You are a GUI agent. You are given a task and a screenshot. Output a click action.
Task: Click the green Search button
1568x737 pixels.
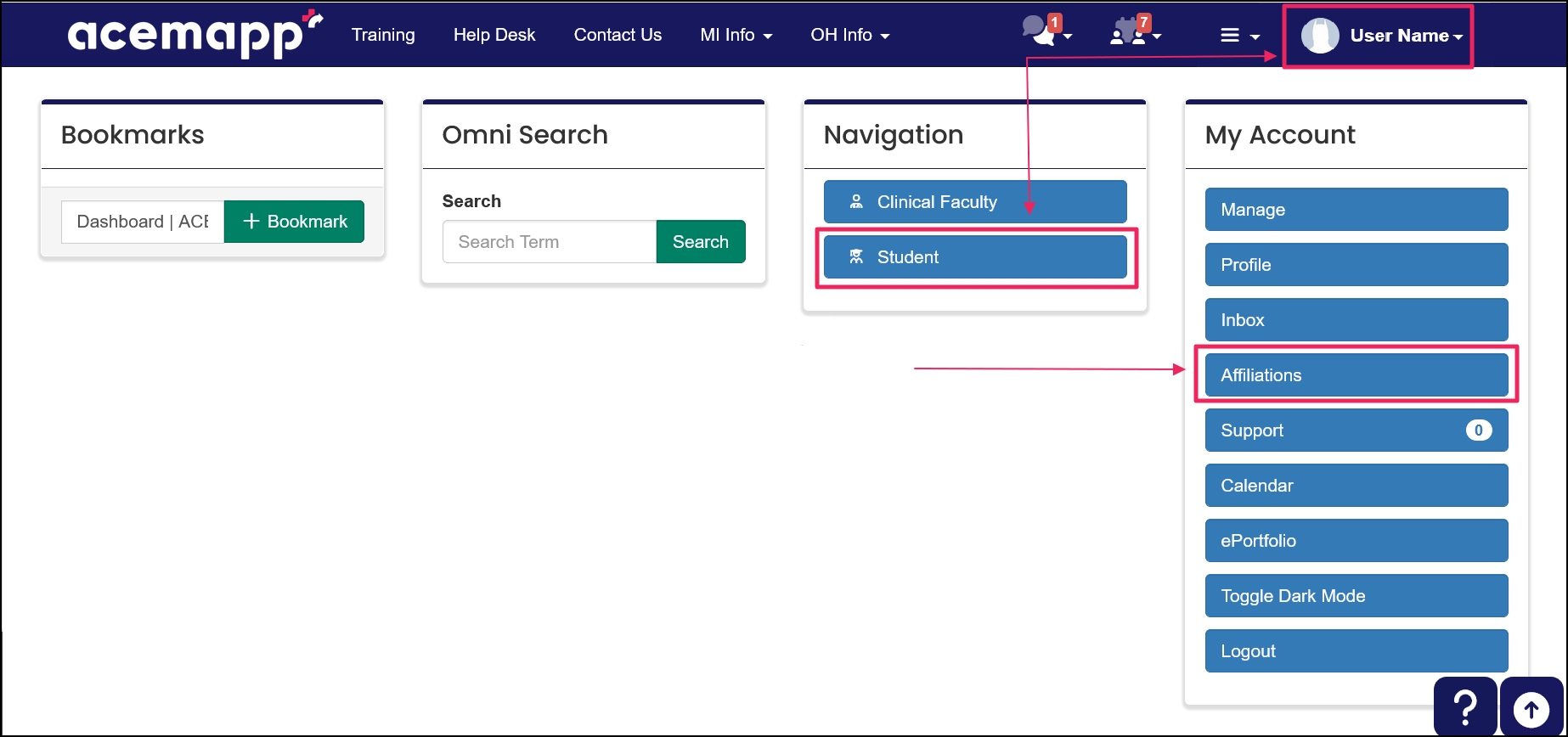(701, 242)
